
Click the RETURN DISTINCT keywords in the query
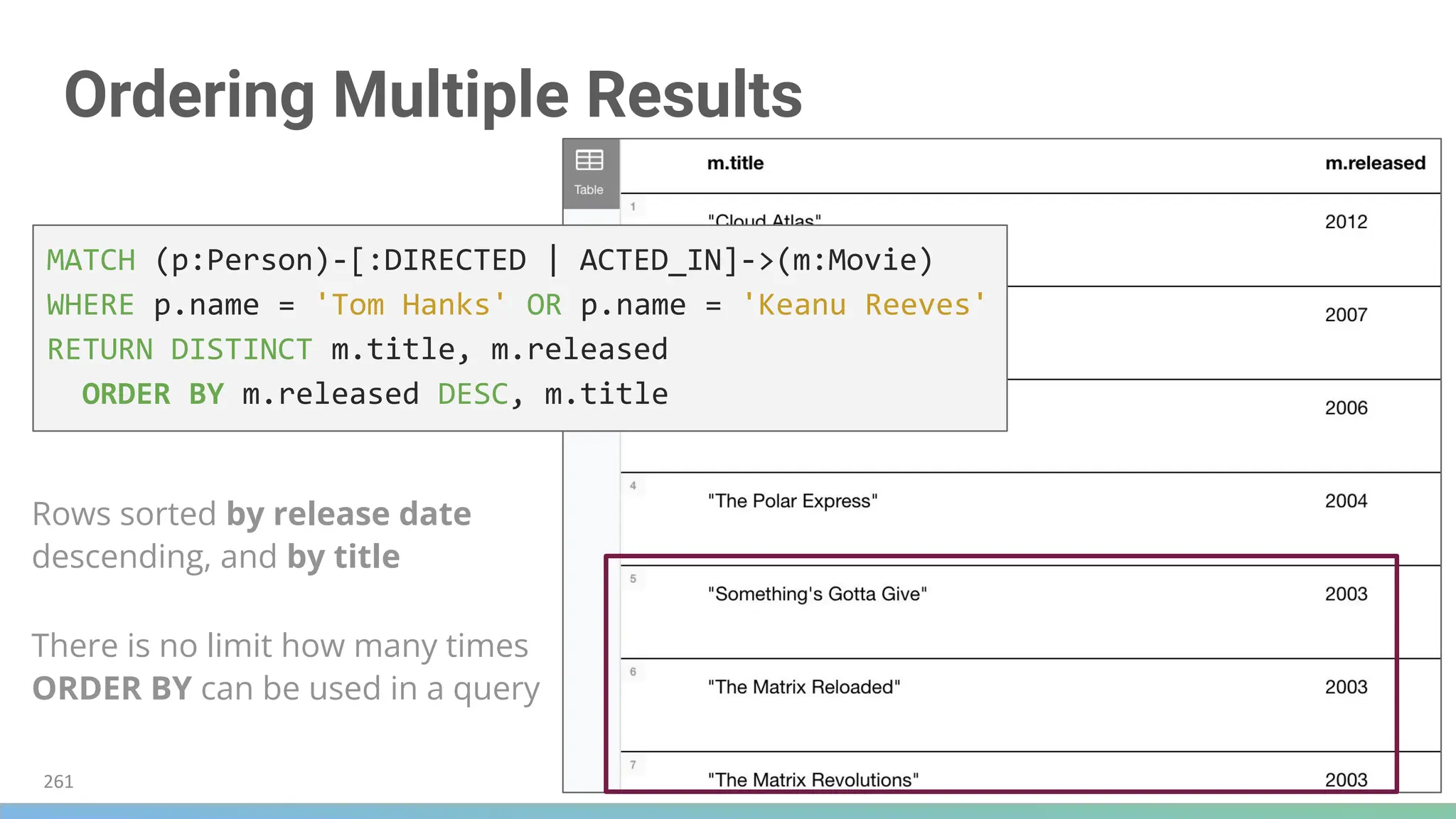179,350
